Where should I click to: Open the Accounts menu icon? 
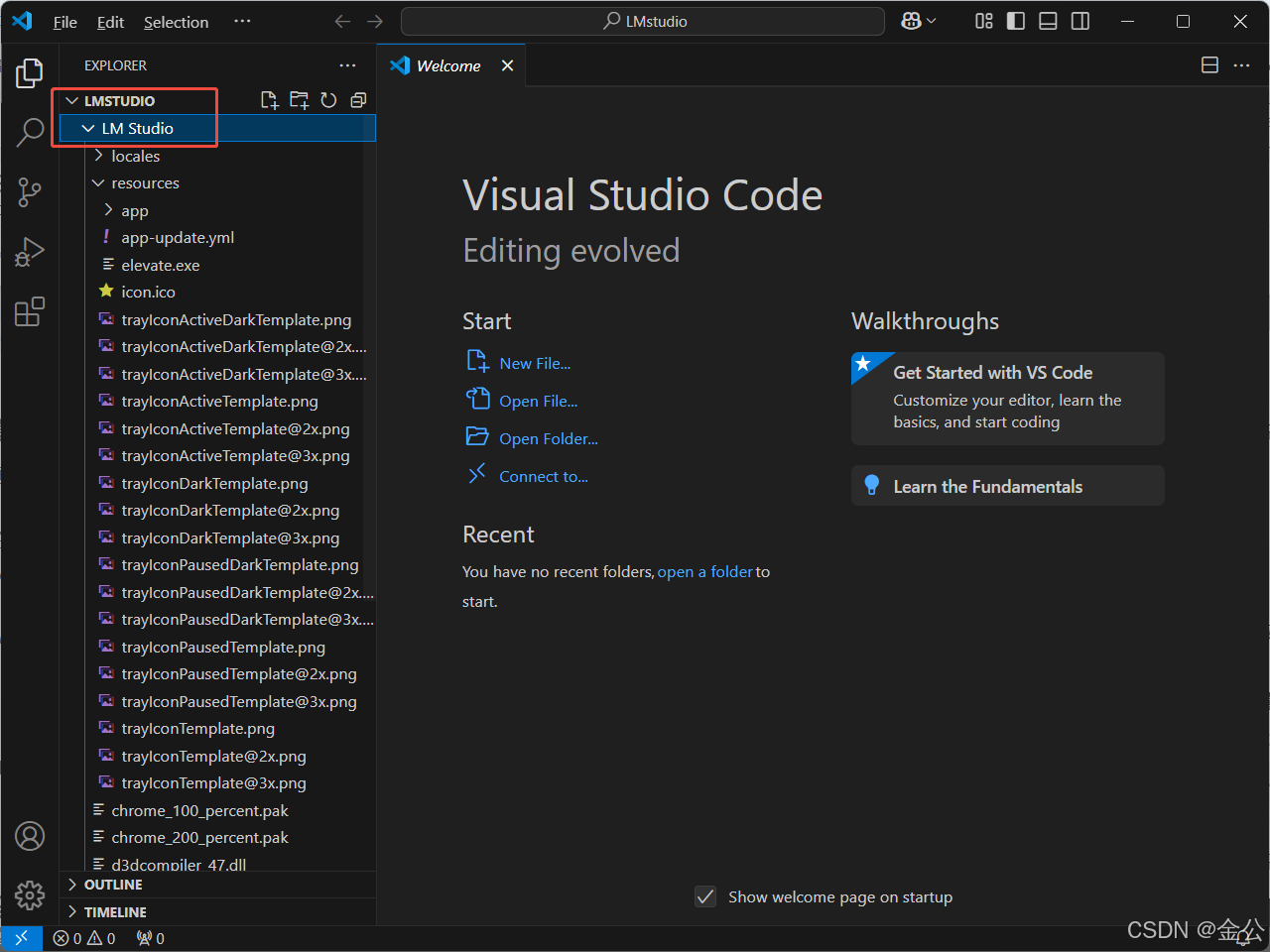[30, 836]
